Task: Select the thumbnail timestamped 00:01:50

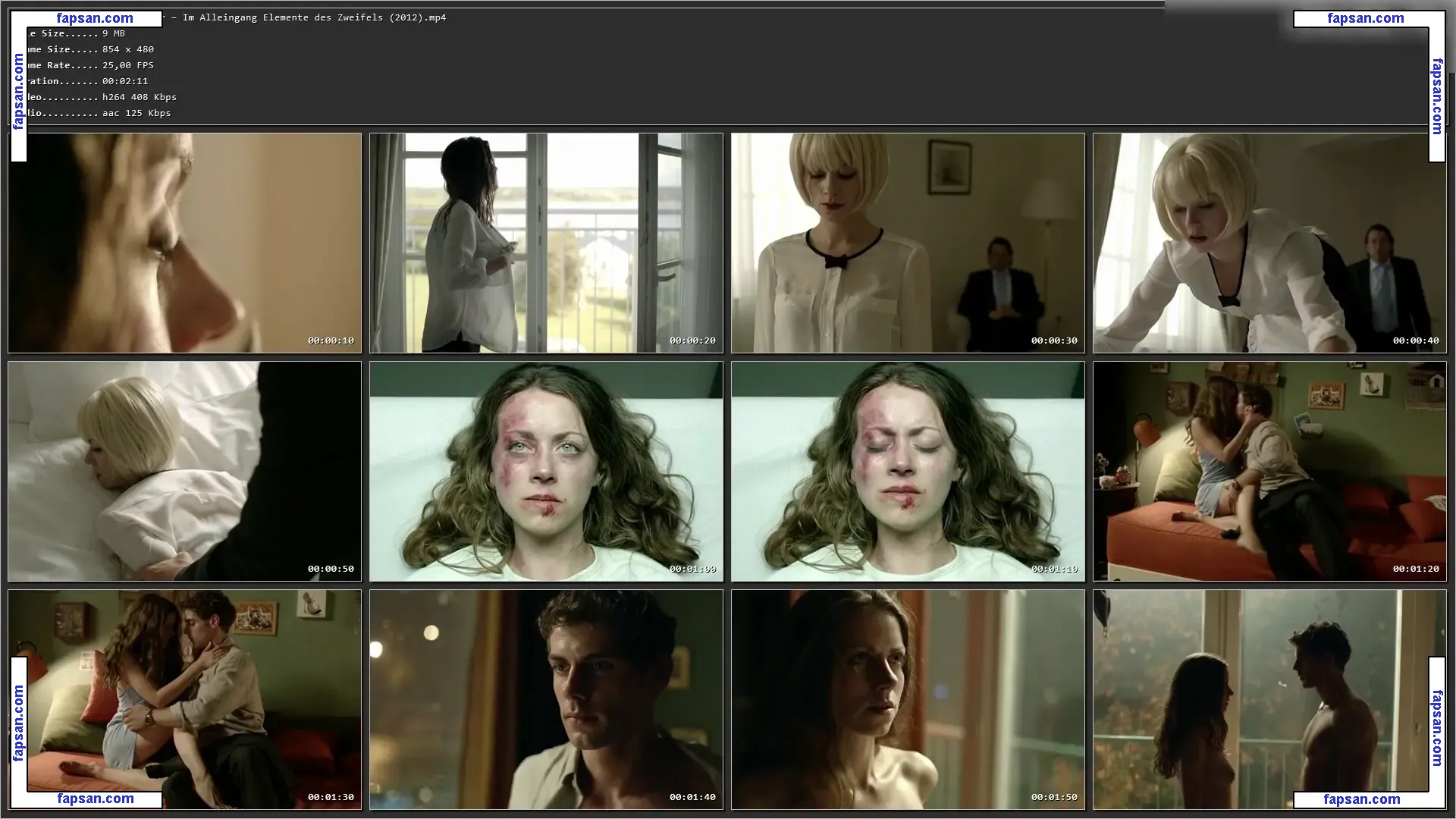Action: click(x=908, y=699)
